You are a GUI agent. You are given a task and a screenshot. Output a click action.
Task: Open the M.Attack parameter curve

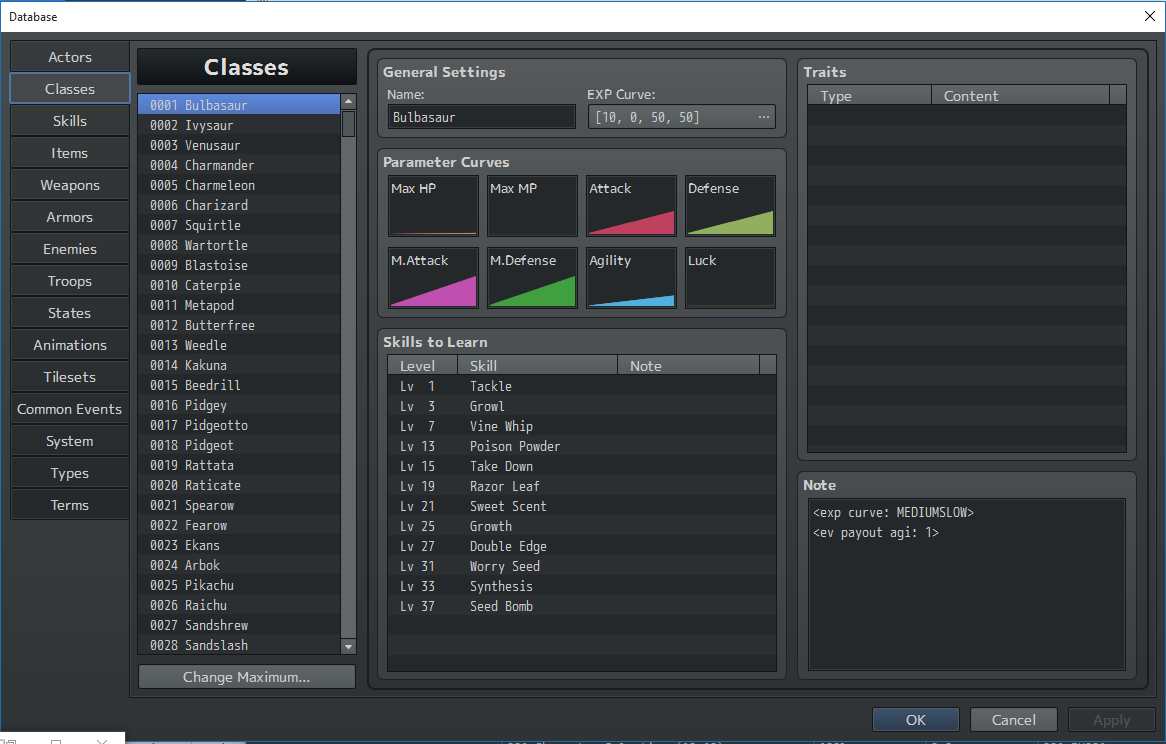(x=433, y=278)
